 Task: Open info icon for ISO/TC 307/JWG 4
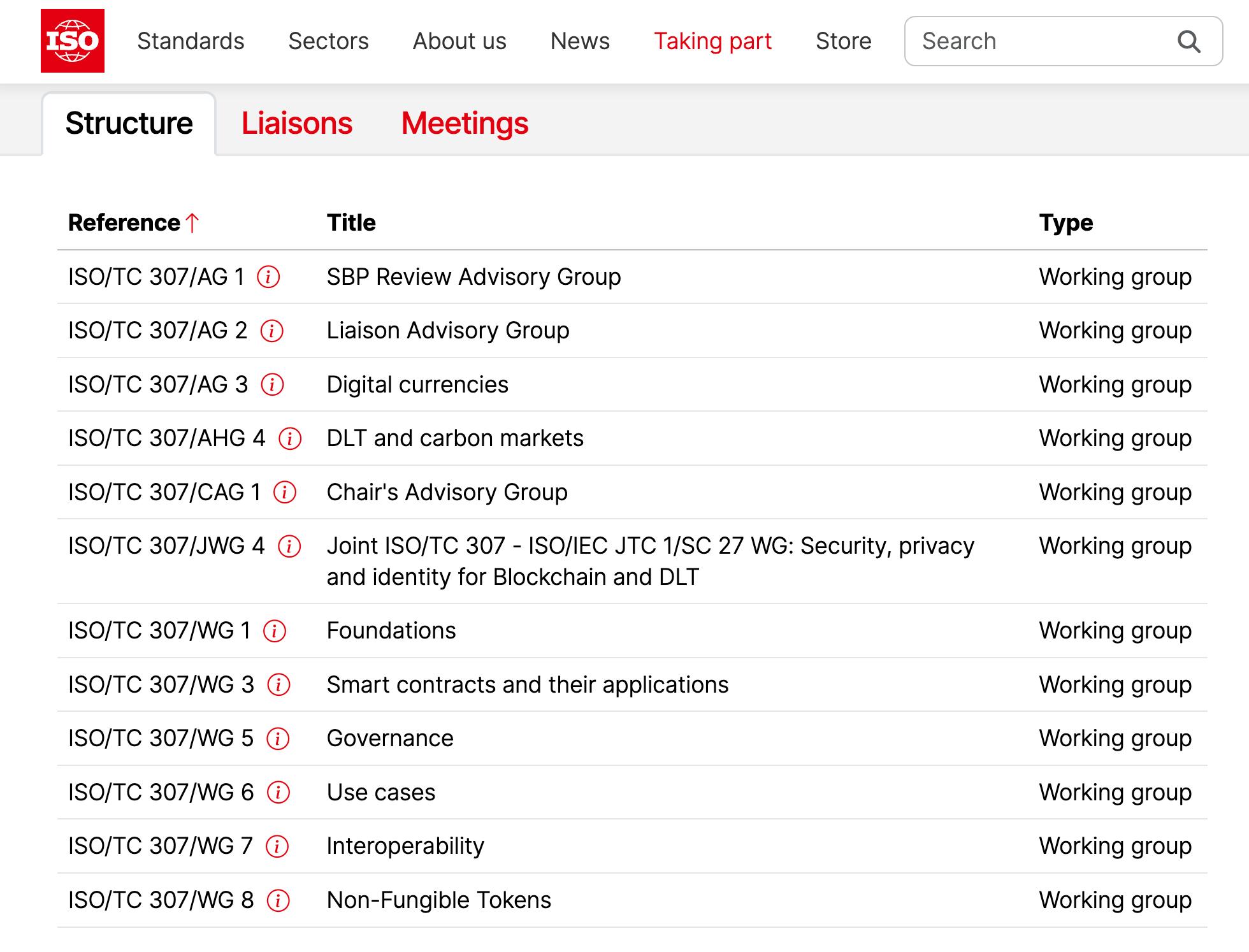point(289,546)
